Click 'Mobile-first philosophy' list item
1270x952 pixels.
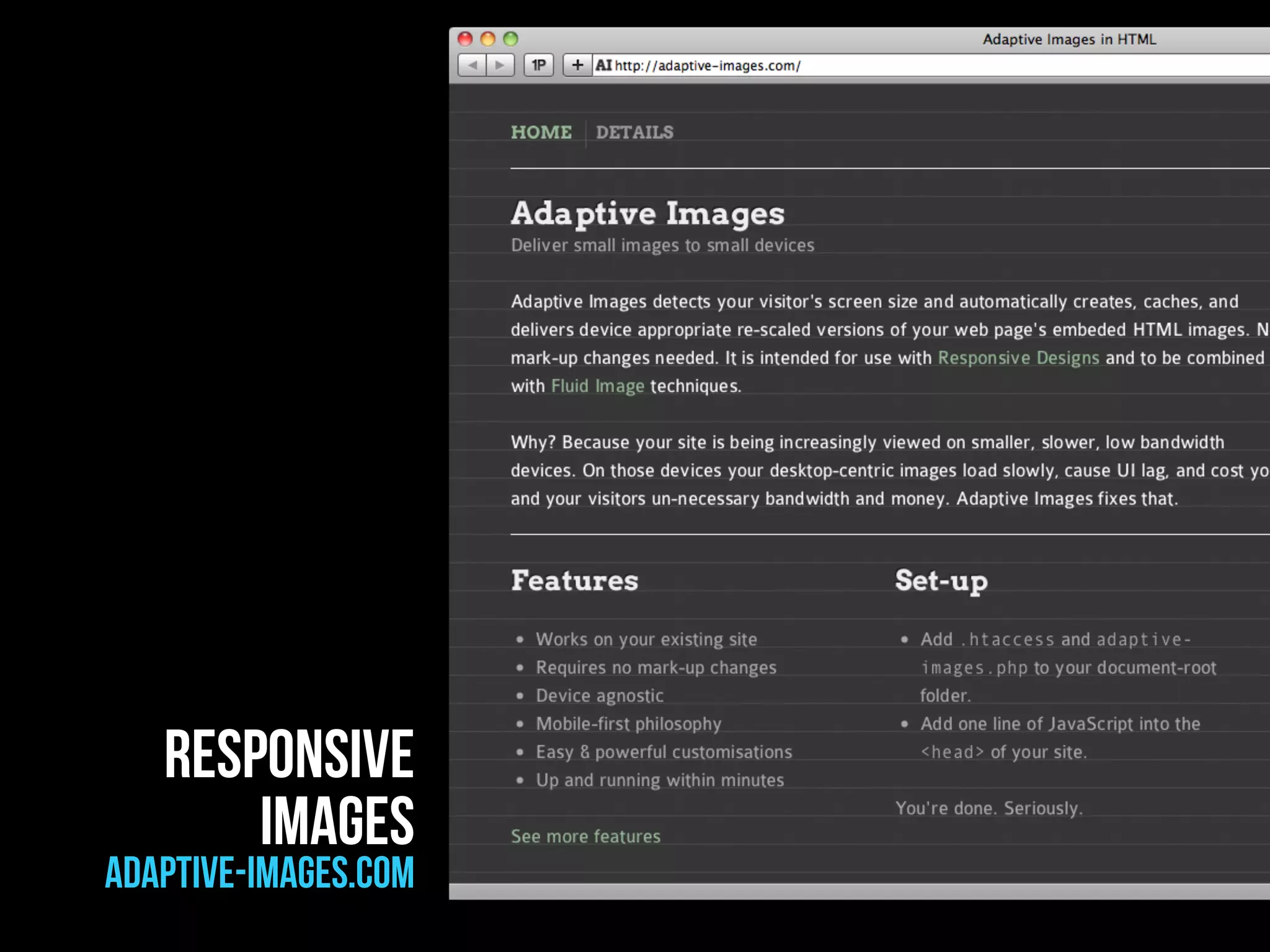629,724
